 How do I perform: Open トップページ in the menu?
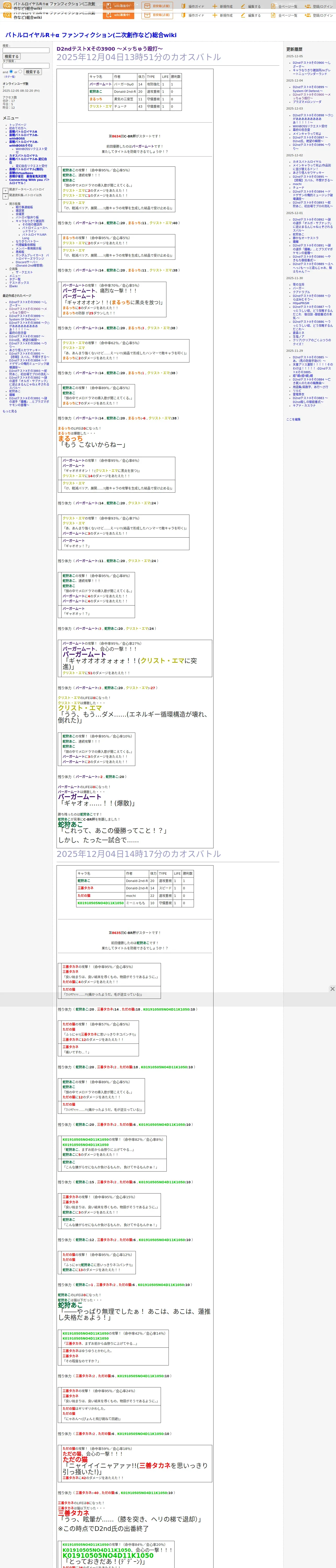(18, 125)
